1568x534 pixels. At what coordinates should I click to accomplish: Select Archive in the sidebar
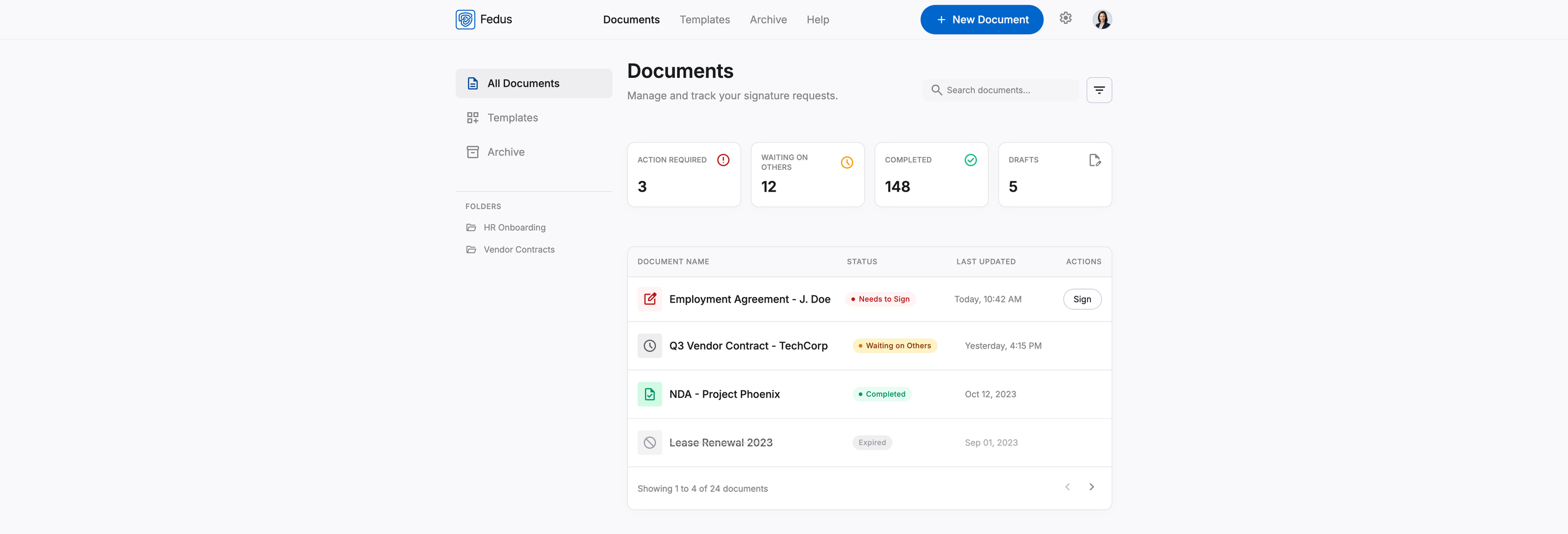[534, 152]
